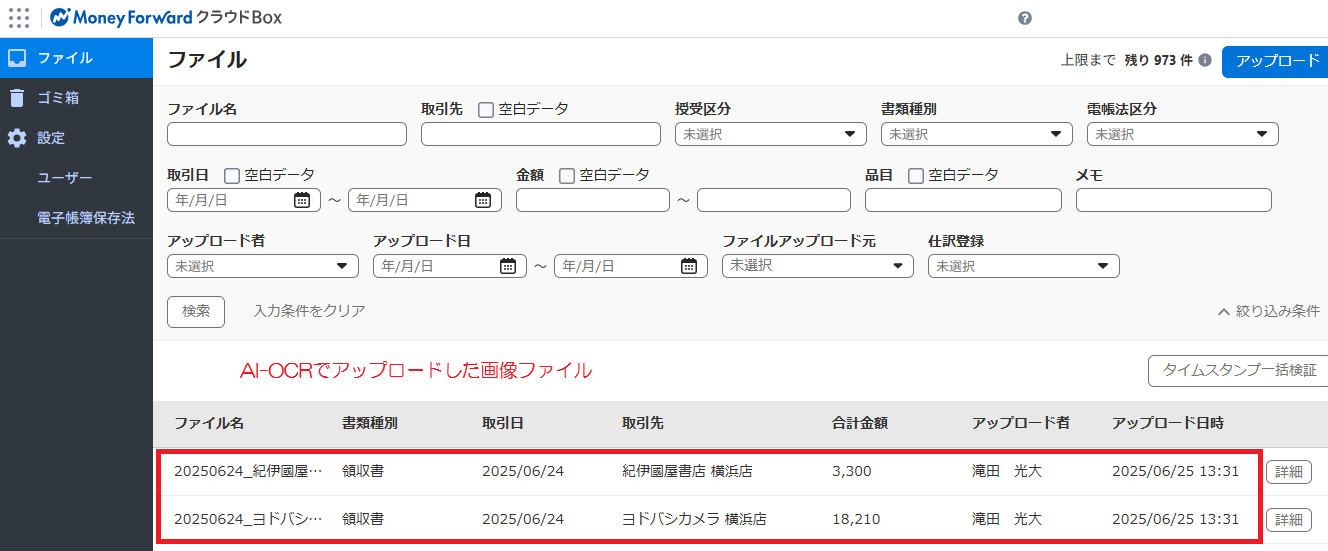Image resolution: width=1328 pixels, height=551 pixels.
Task: Open calendar for アップロード日 start date
Action: click(x=508, y=266)
